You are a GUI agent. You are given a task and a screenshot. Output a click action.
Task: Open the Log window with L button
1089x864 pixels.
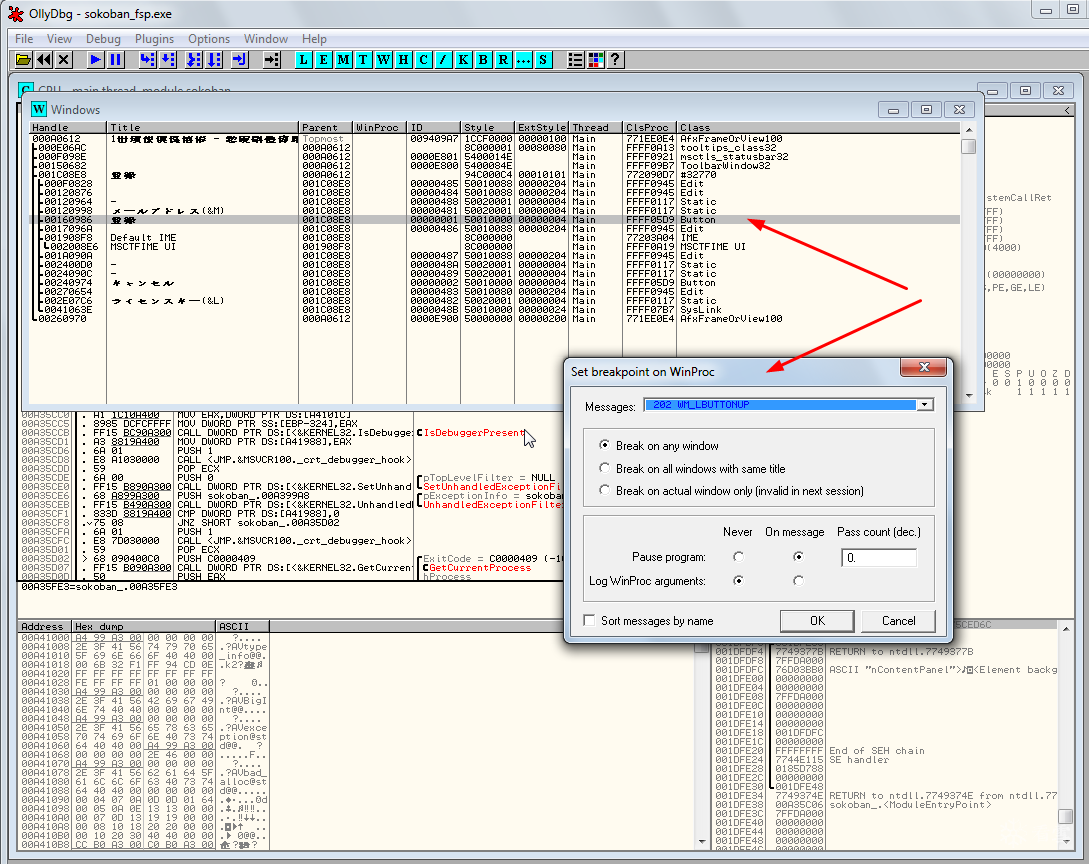coord(304,60)
